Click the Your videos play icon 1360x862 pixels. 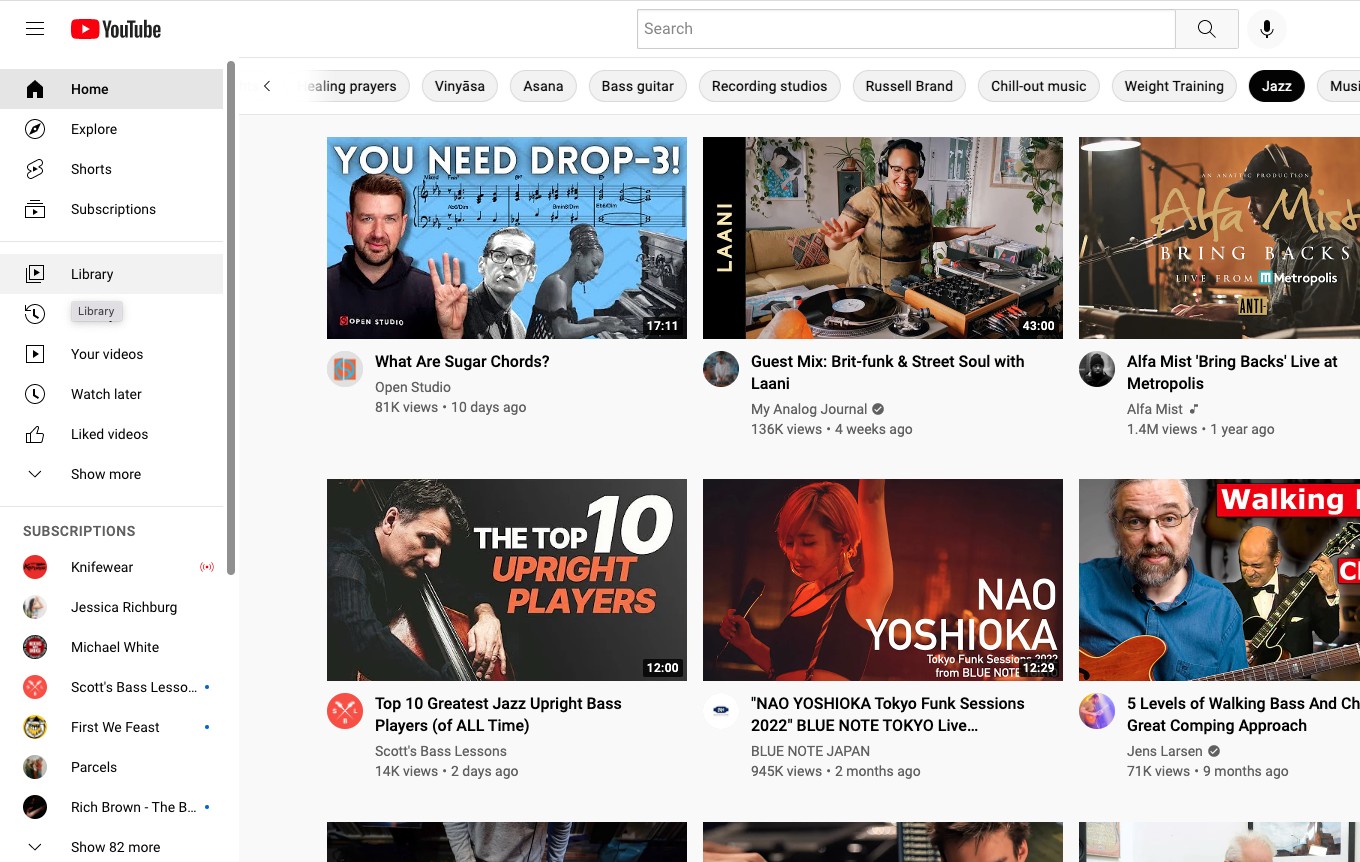tap(35, 354)
